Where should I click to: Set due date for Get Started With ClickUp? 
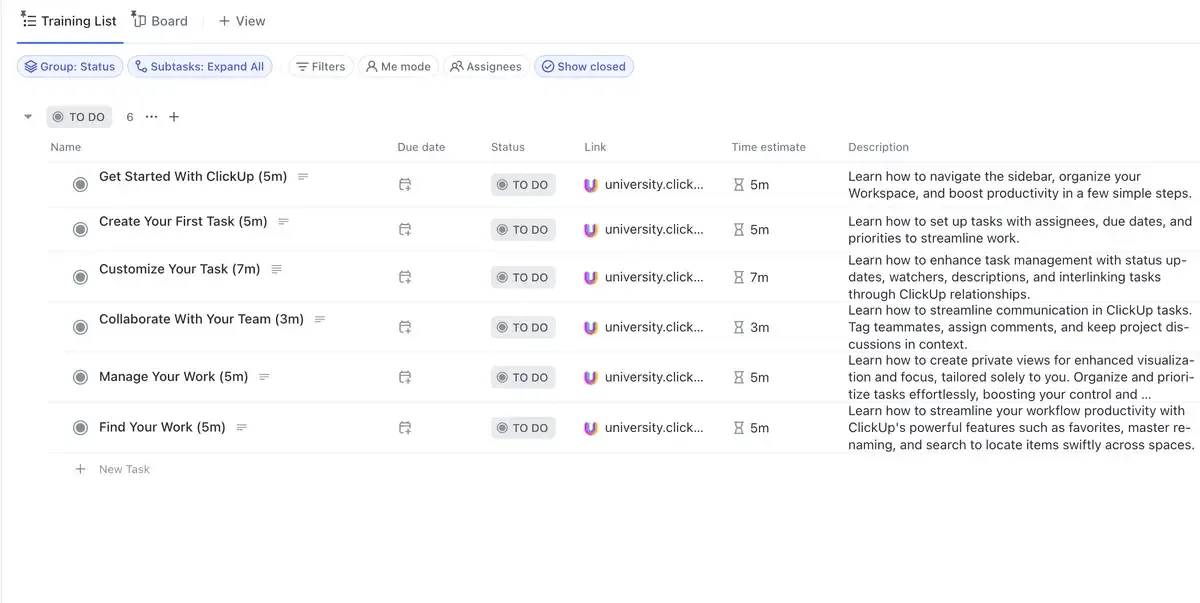405,185
